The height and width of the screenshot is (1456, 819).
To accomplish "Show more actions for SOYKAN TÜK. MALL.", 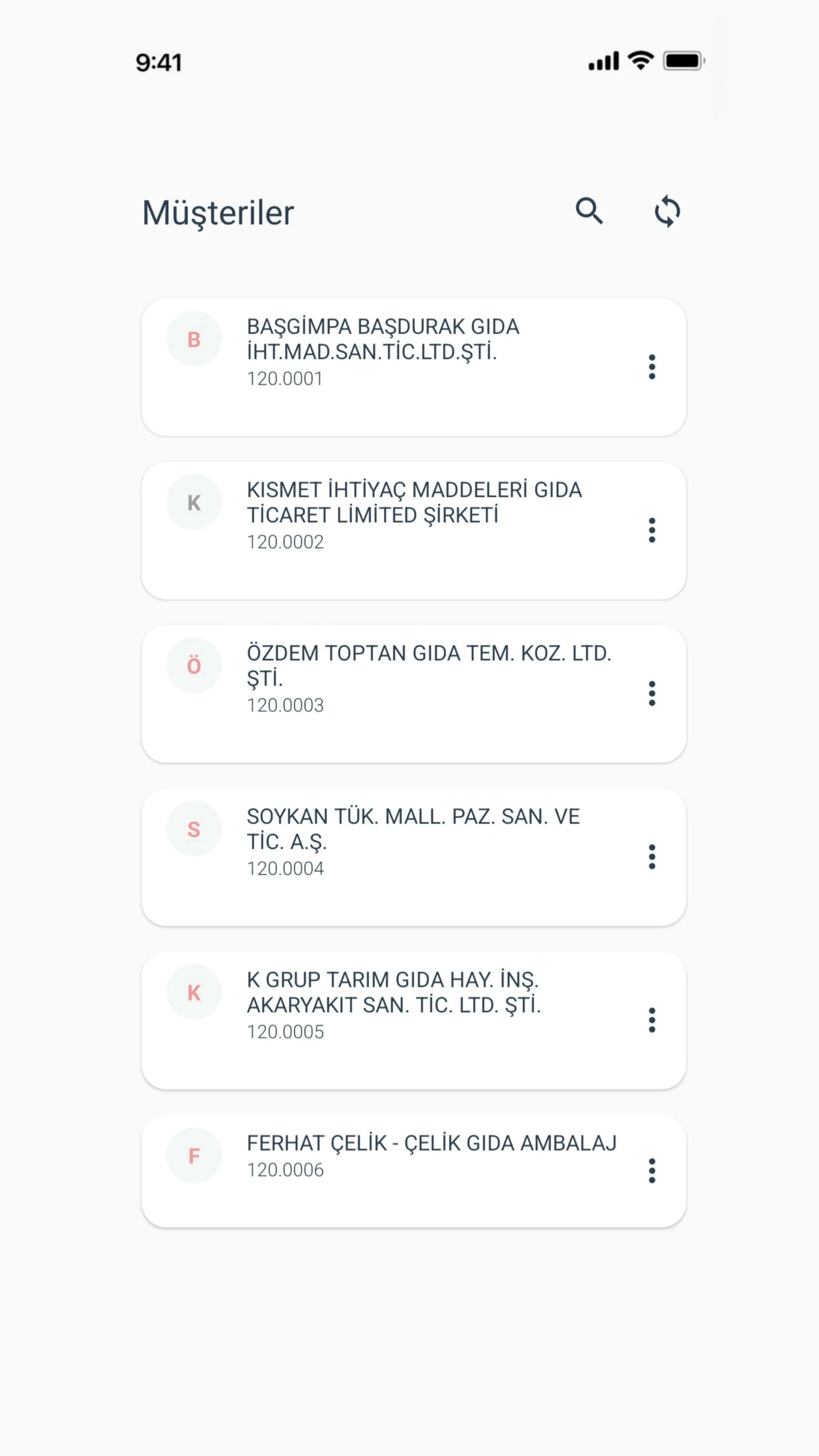I will click(x=652, y=857).
